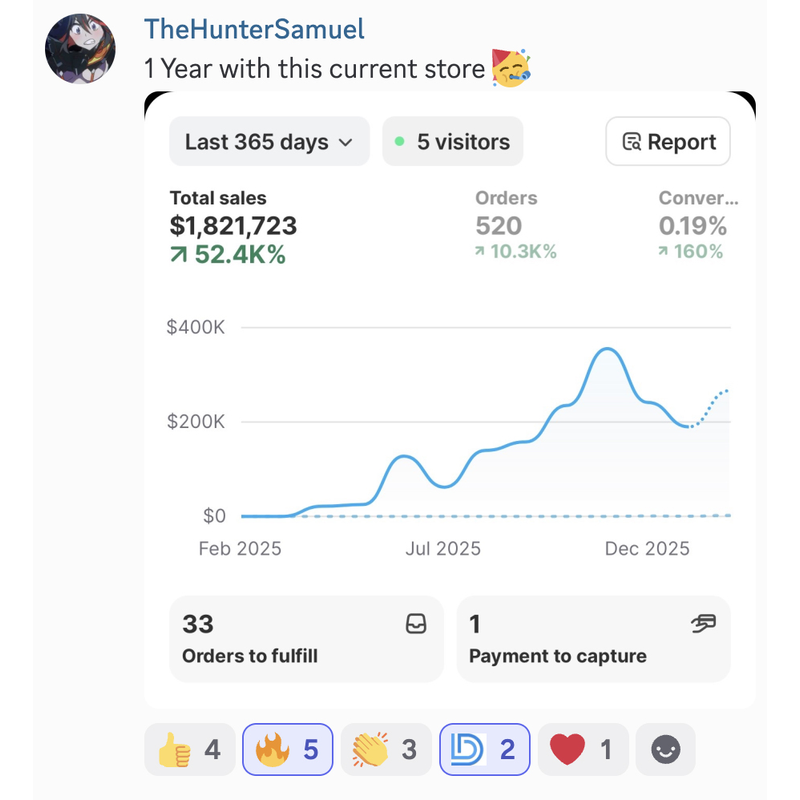
Task: Click TheHunterSamuel's avatar picture
Action: point(80,48)
